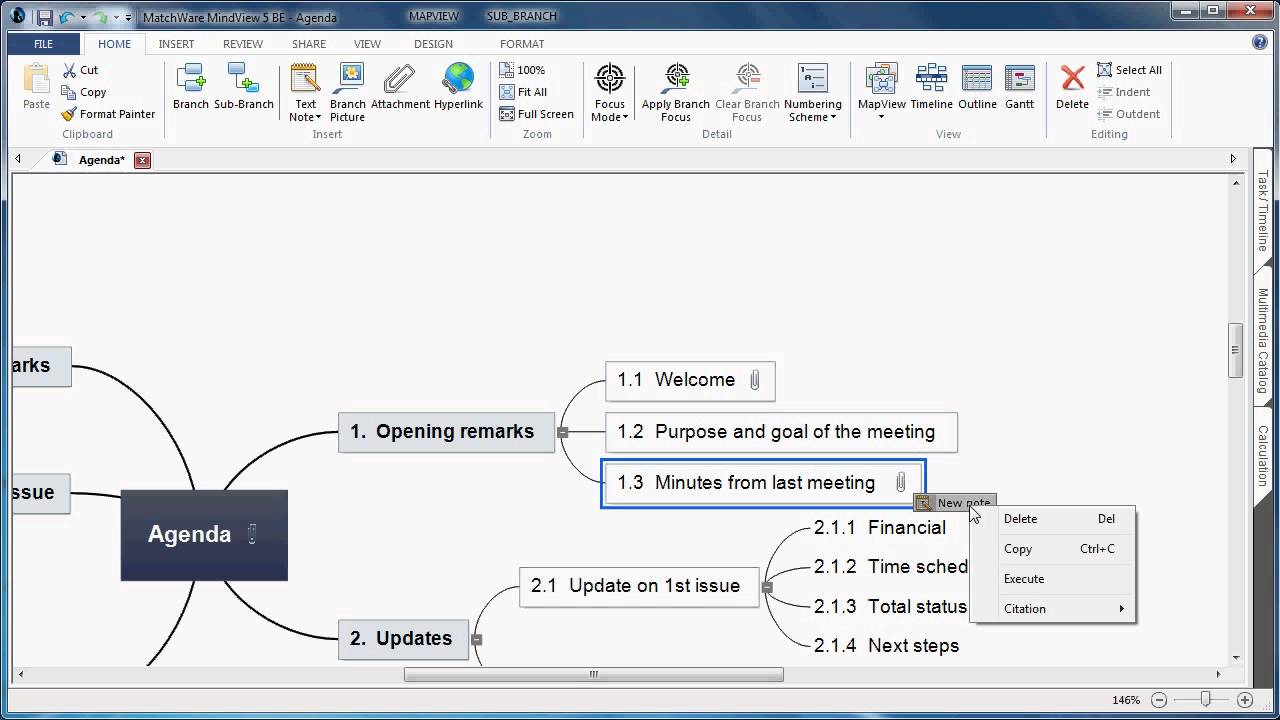Open the help question mark icon
Image resolution: width=1280 pixels, height=720 pixels.
[x=1260, y=42]
